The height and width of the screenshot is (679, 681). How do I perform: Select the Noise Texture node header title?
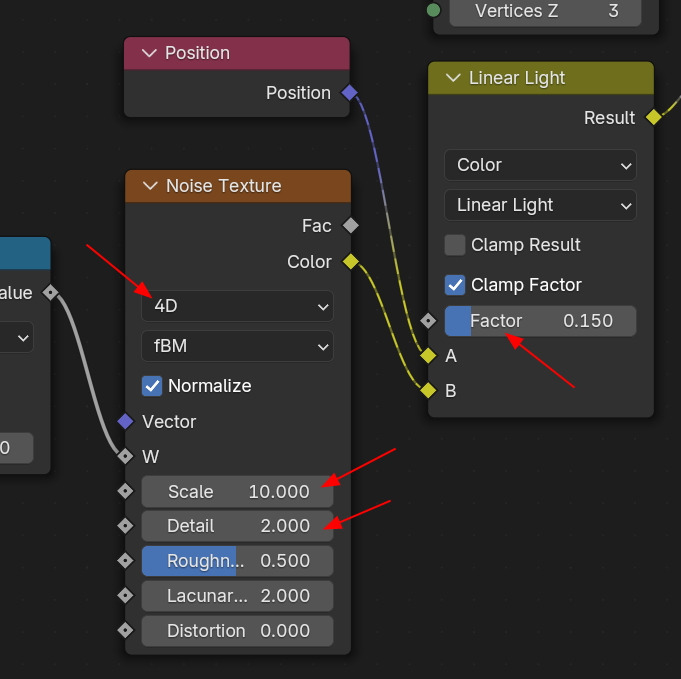click(x=224, y=186)
